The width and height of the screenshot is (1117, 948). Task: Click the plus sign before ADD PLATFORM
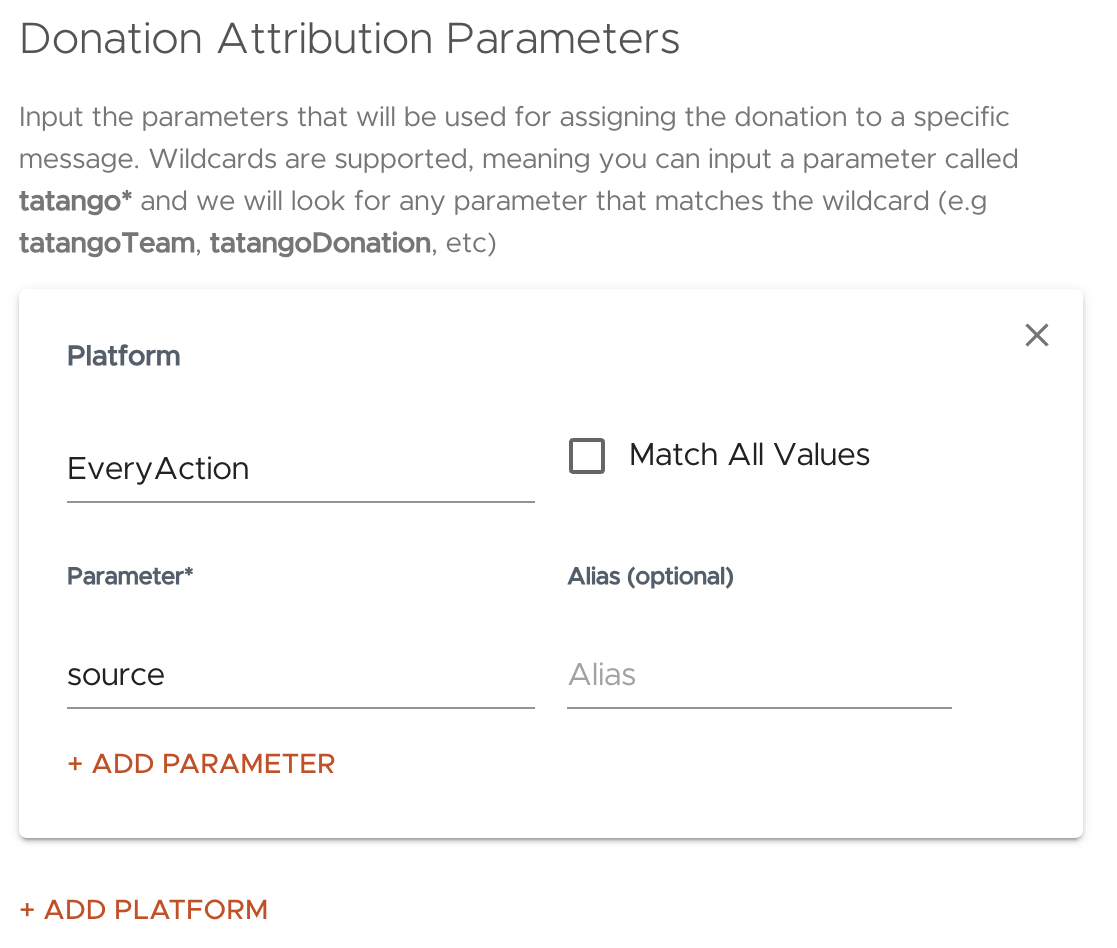coord(27,910)
